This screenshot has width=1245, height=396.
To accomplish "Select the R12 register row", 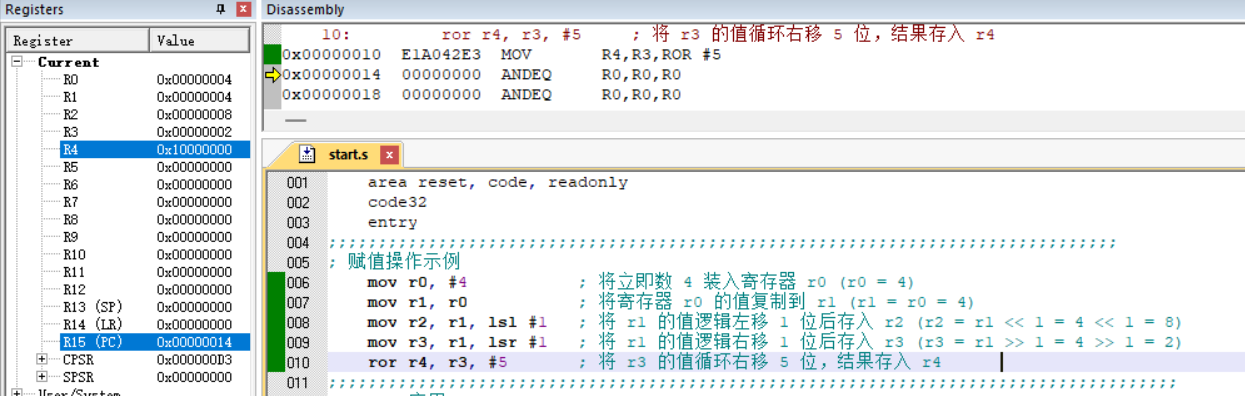I will pos(128,289).
